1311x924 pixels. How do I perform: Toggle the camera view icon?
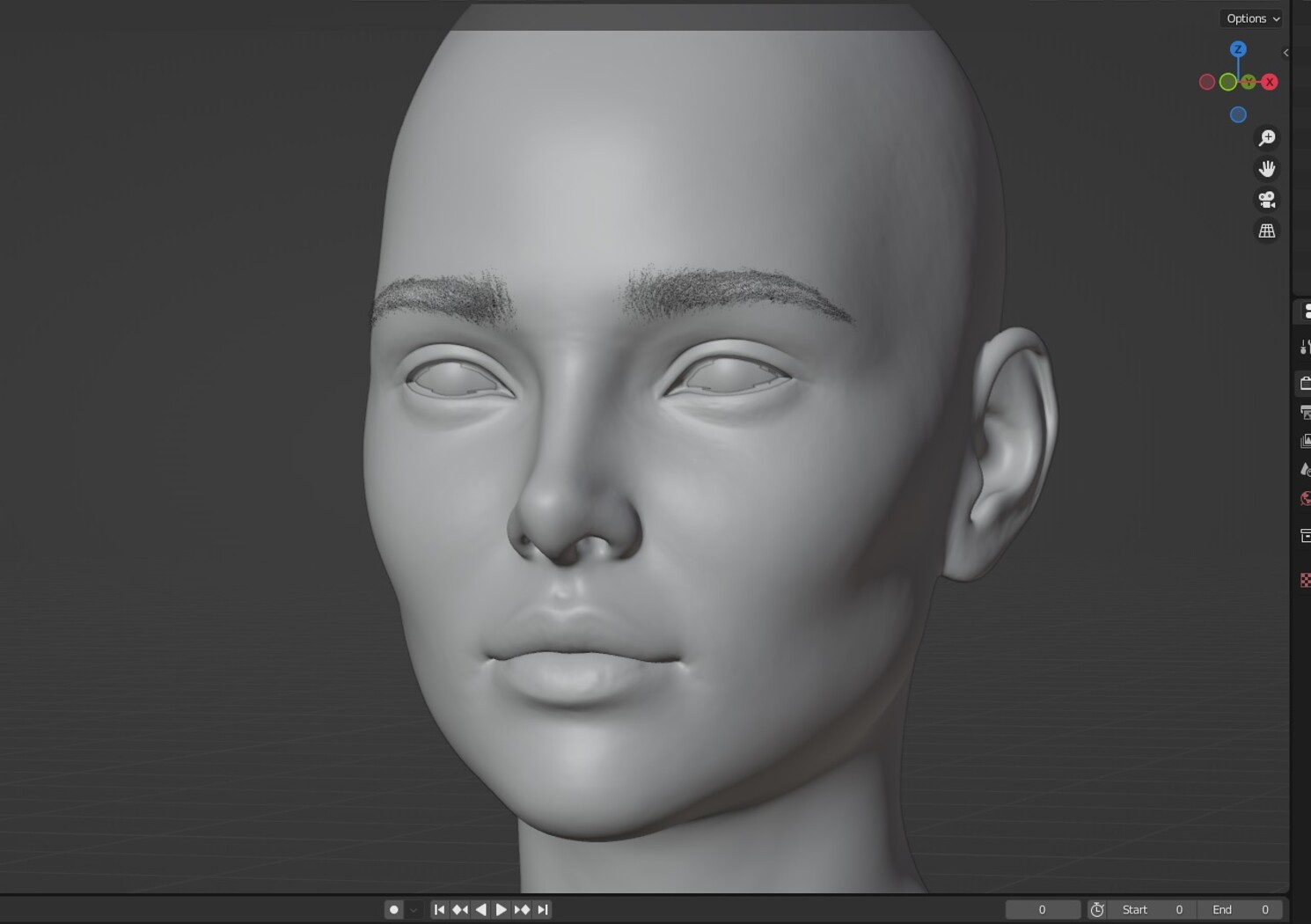(x=1267, y=200)
